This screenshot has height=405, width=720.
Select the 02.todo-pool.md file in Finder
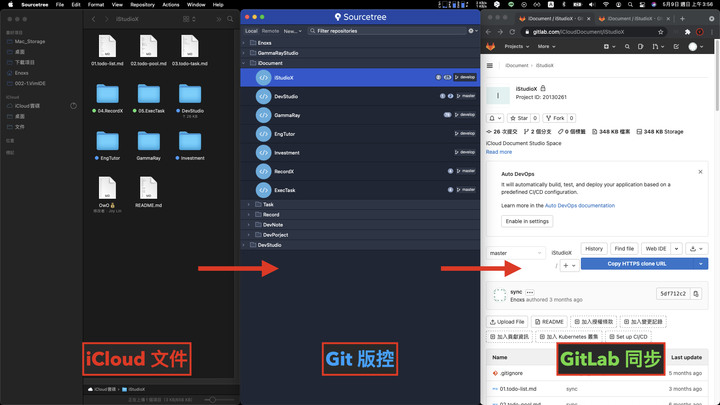coord(148,51)
